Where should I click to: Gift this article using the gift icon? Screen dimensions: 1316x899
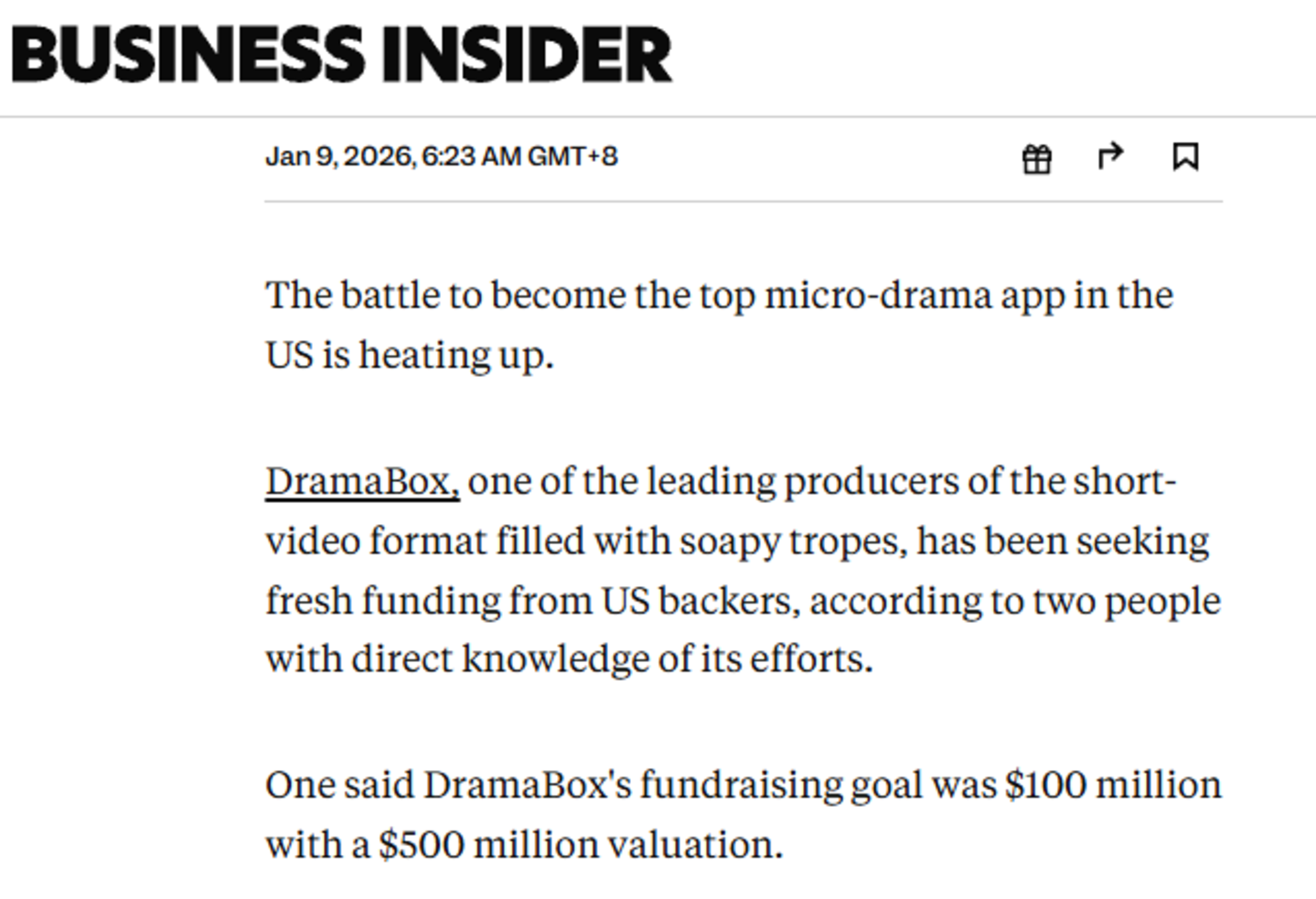point(1036,158)
